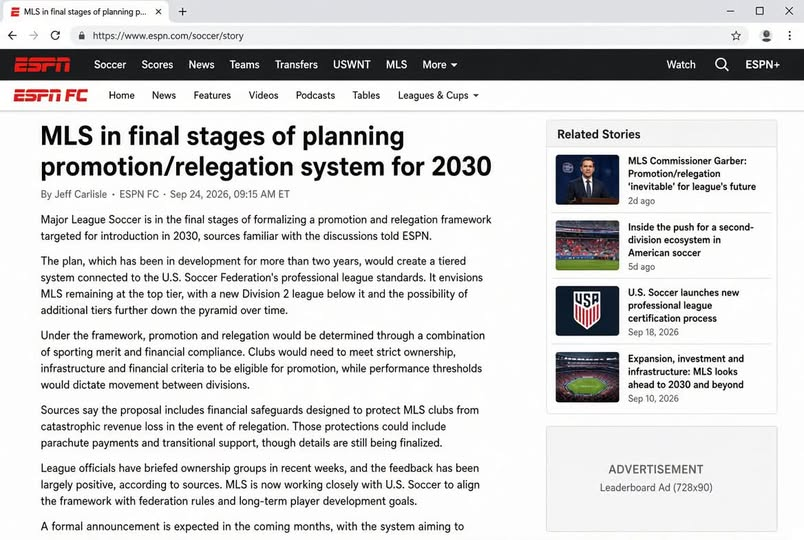Viewport: 804px width, 540px height.
Task: Click the '2d ago' story timestamp
Action: click(x=641, y=201)
